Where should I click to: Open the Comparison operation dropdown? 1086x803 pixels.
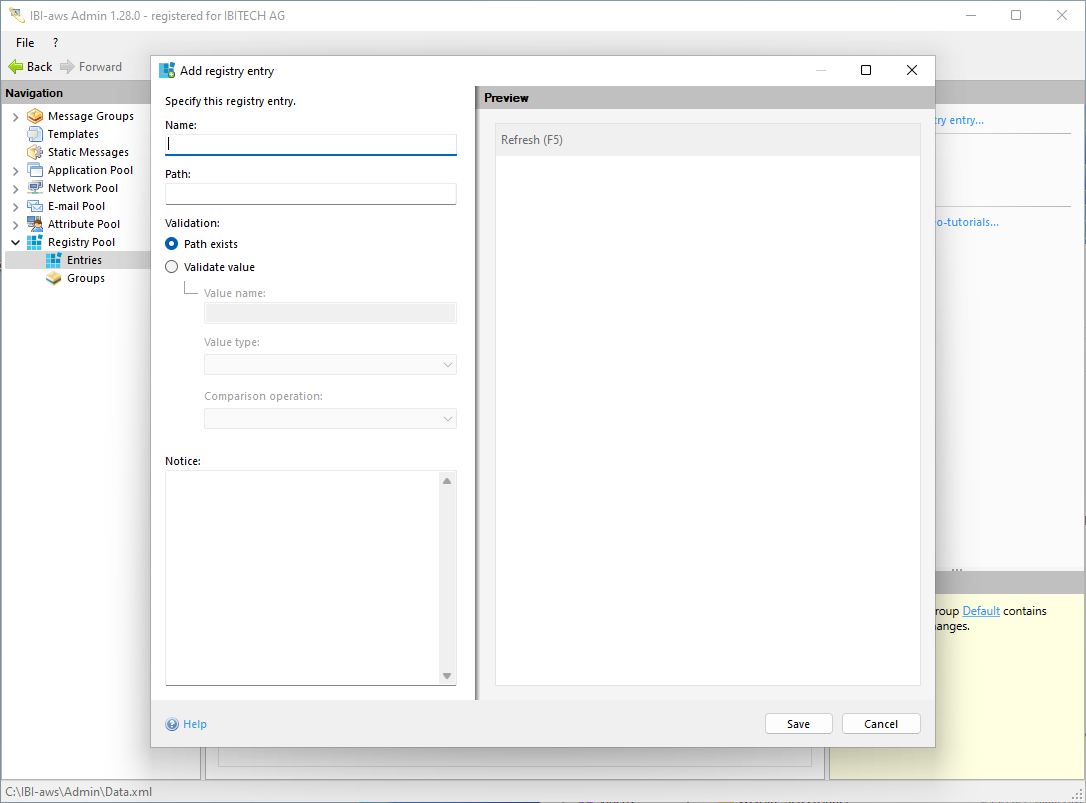[330, 419]
